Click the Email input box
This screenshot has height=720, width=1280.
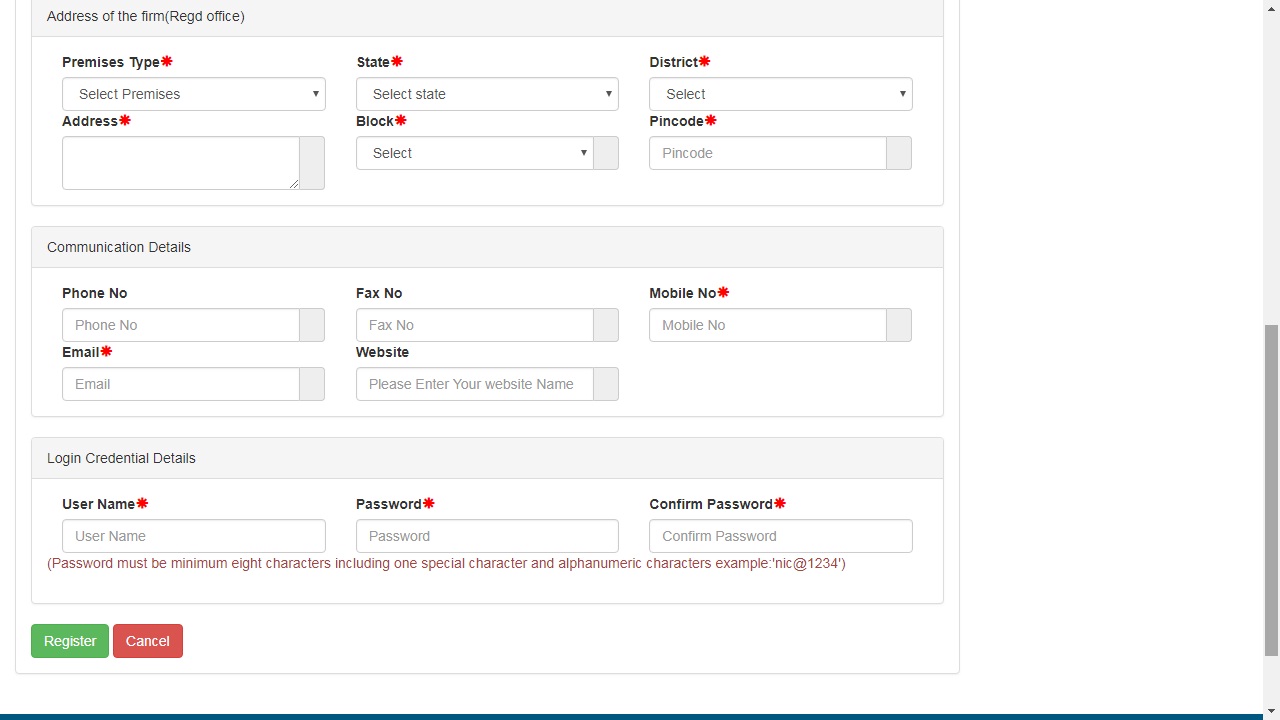coord(180,384)
